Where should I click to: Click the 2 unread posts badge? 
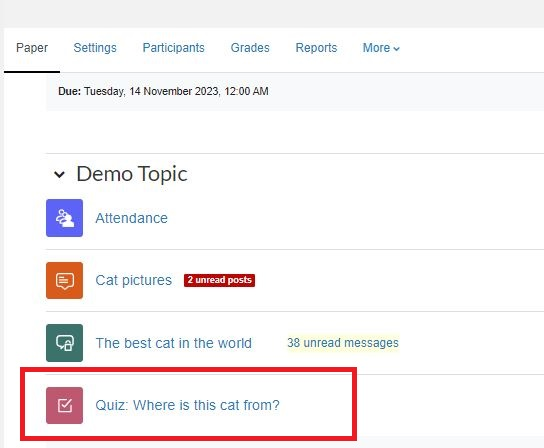[x=219, y=280]
